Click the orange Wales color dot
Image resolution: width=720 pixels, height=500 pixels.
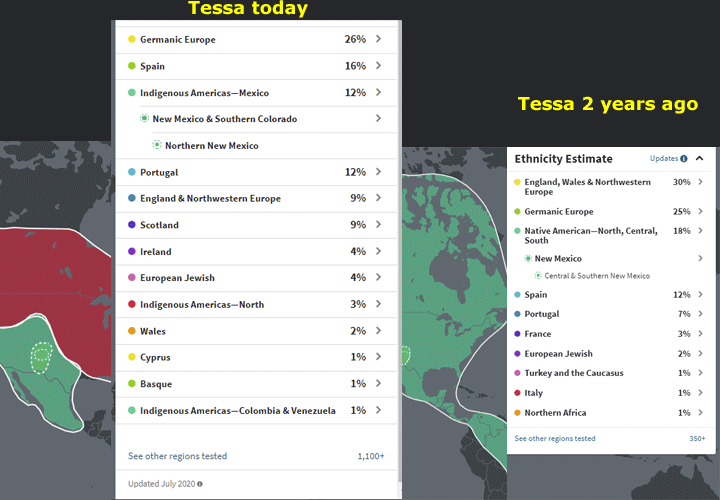[x=132, y=331]
